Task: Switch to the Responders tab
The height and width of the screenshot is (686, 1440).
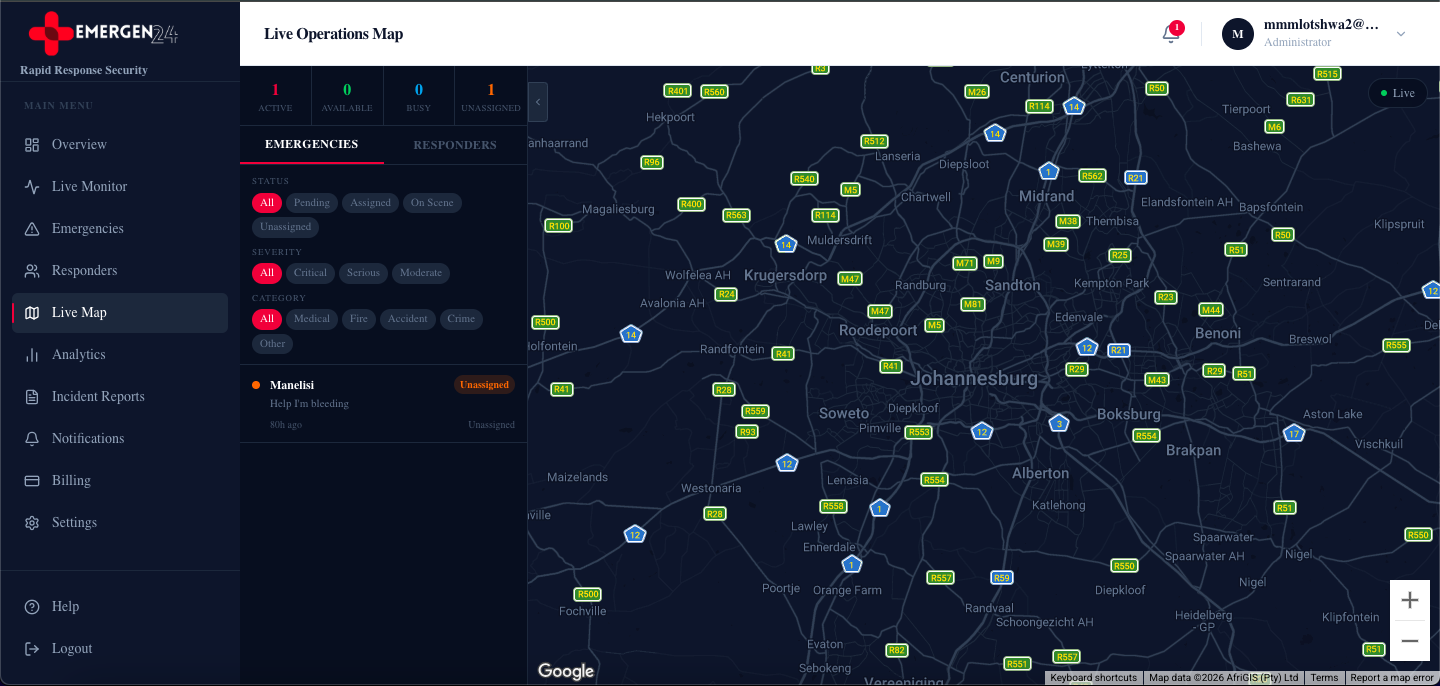Action: point(455,144)
